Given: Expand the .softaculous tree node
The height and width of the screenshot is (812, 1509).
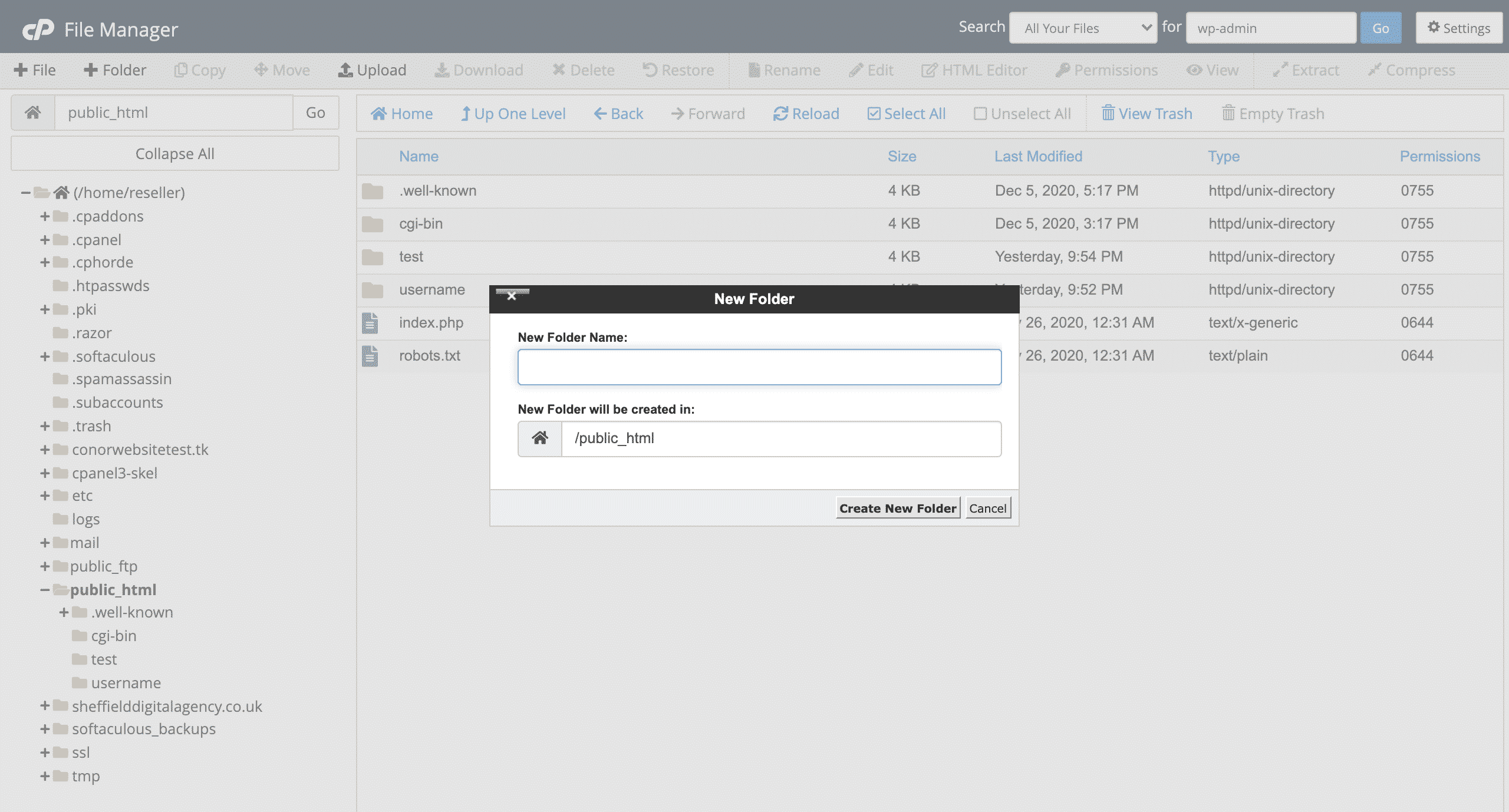Looking at the screenshot, I should (x=45, y=357).
